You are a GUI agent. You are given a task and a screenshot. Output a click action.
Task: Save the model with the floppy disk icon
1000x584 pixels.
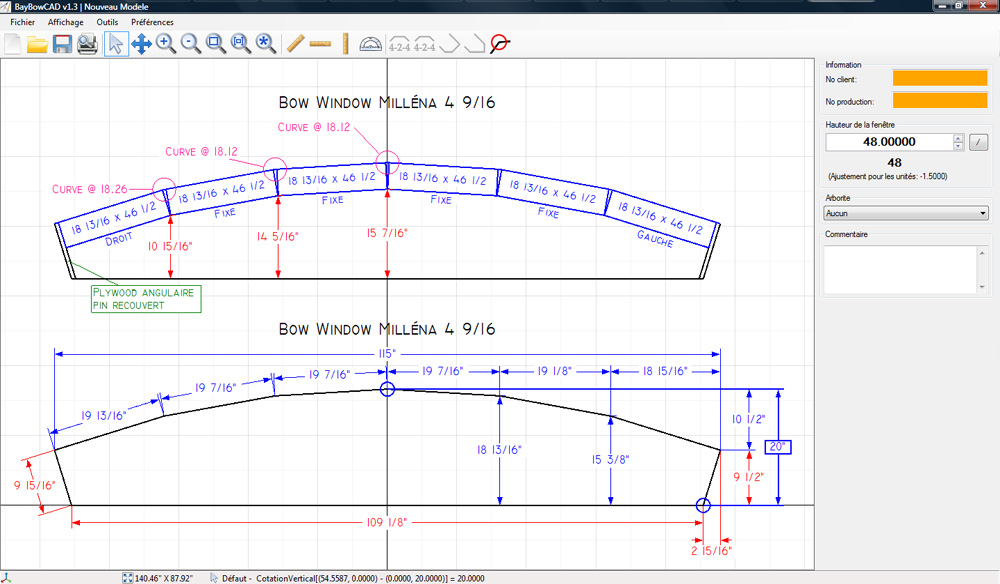click(62, 43)
